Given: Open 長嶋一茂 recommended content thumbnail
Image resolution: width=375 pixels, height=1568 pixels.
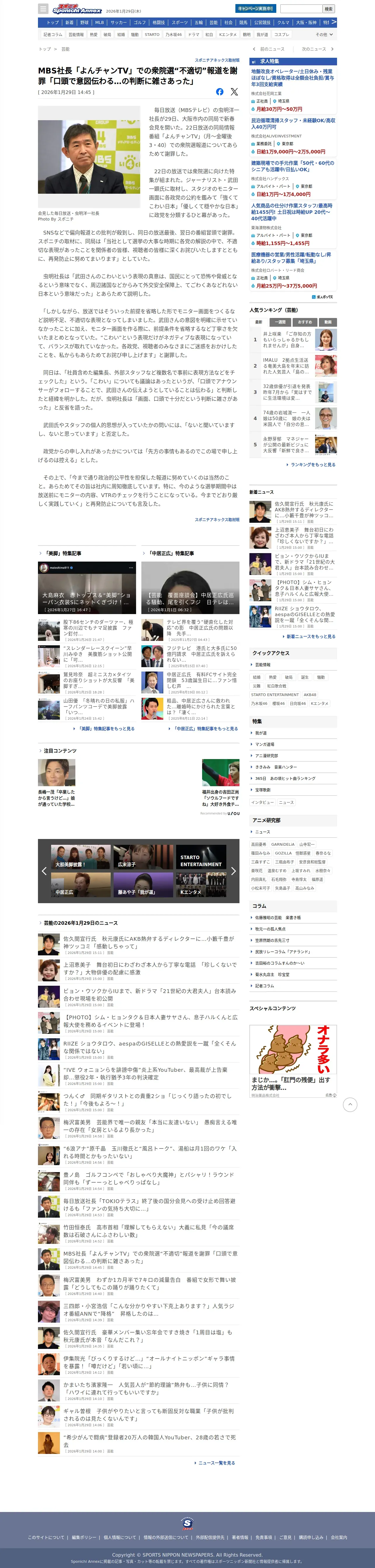Looking at the screenshot, I should [x=57, y=772].
